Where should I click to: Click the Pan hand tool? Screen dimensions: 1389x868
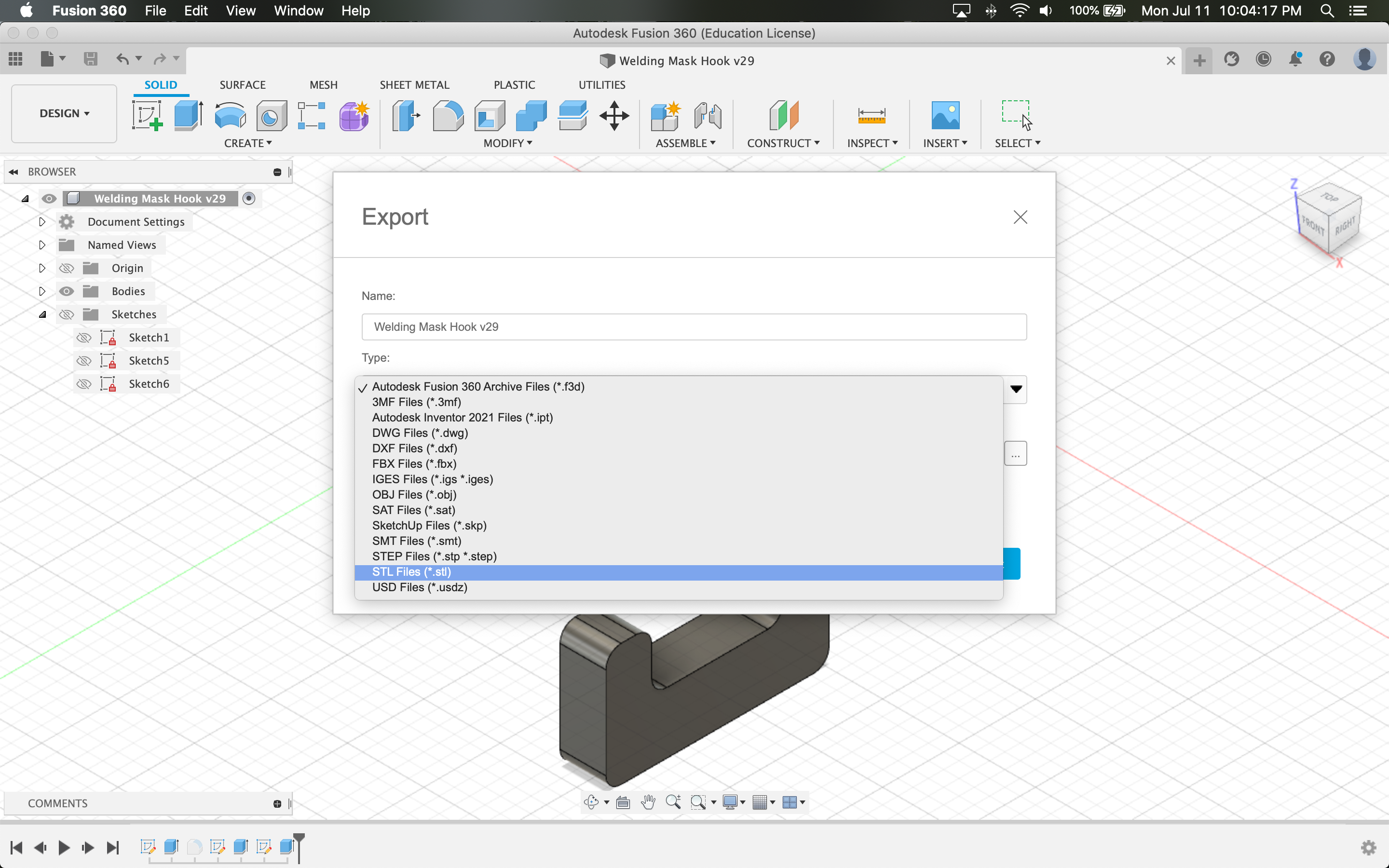pos(648,802)
